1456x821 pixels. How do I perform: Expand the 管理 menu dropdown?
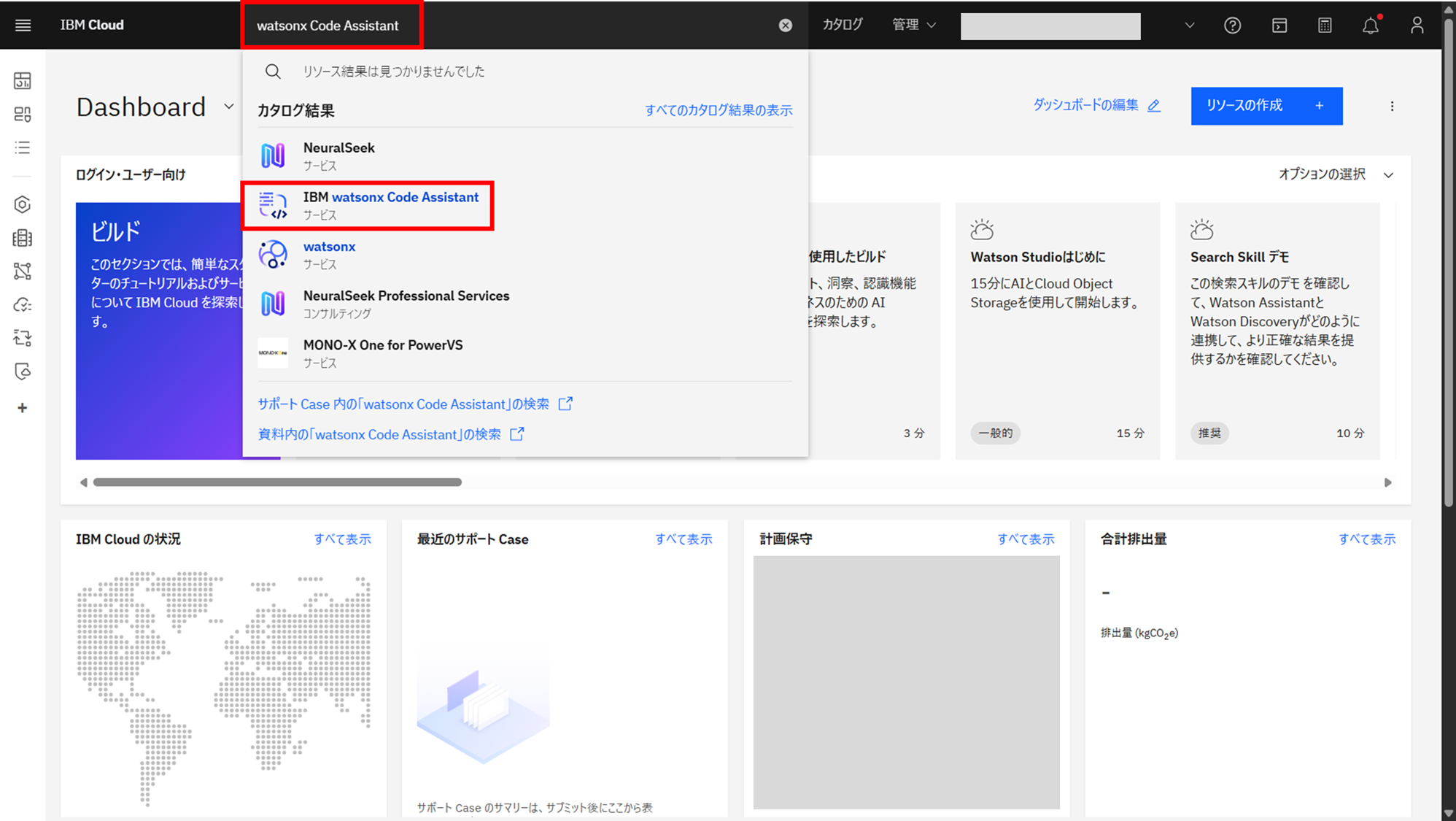[x=913, y=25]
